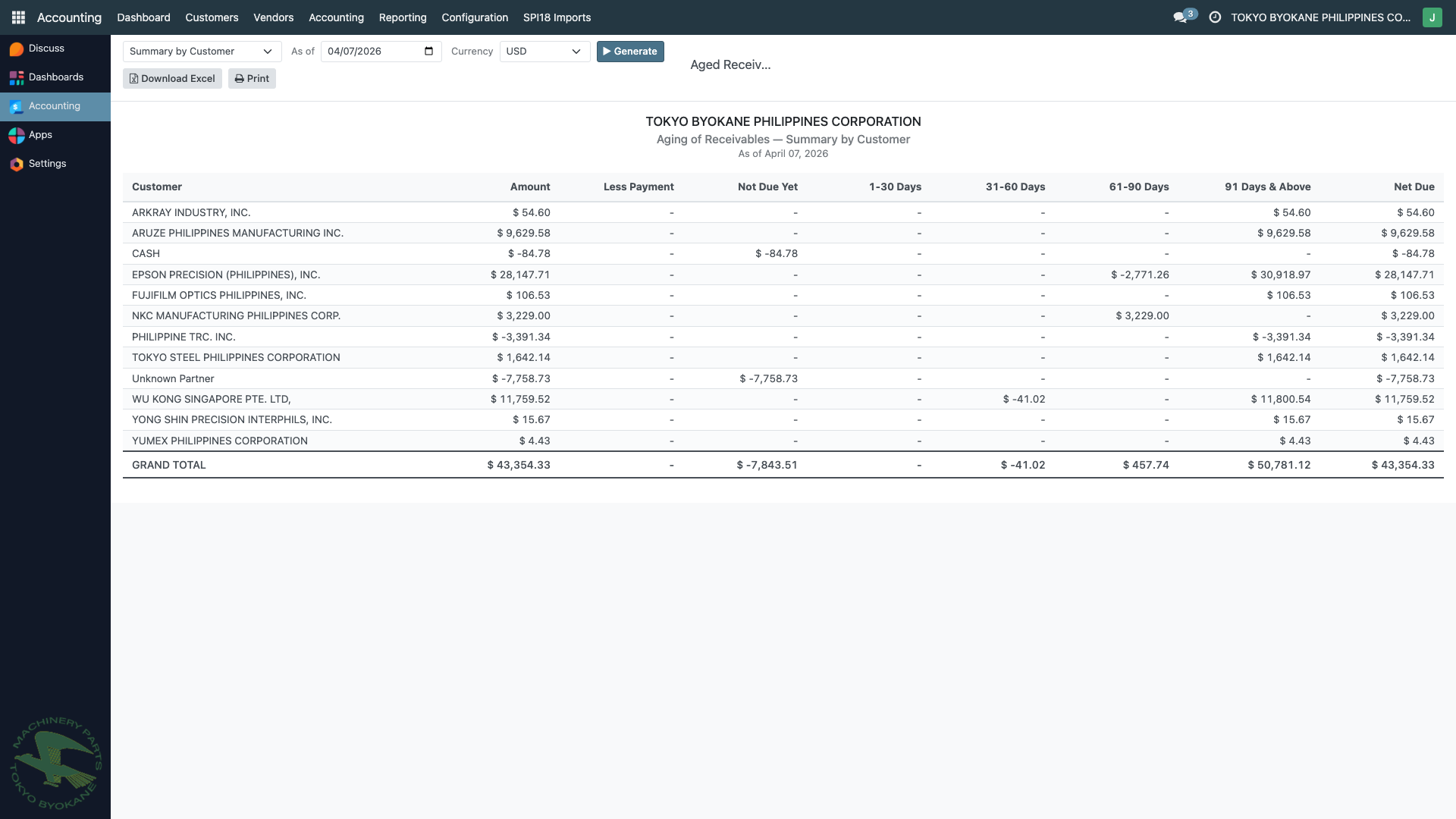Viewport: 1456px width, 819px height.
Task: Click the Discuss sidebar icon
Action: pyautogui.click(x=17, y=49)
